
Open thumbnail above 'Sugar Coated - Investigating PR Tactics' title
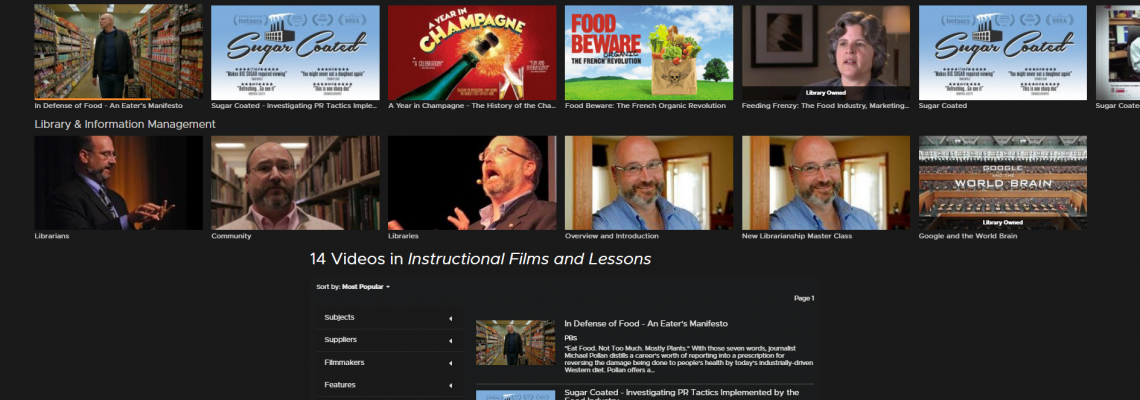tap(295, 52)
